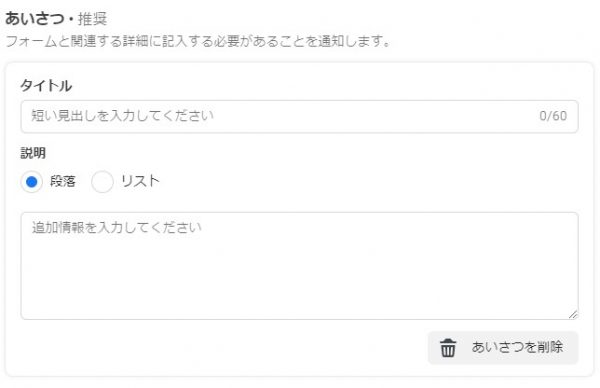Click the タイトル field label
Image resolution: width=600 pixels, height=388 pixels.
point(46,85)
